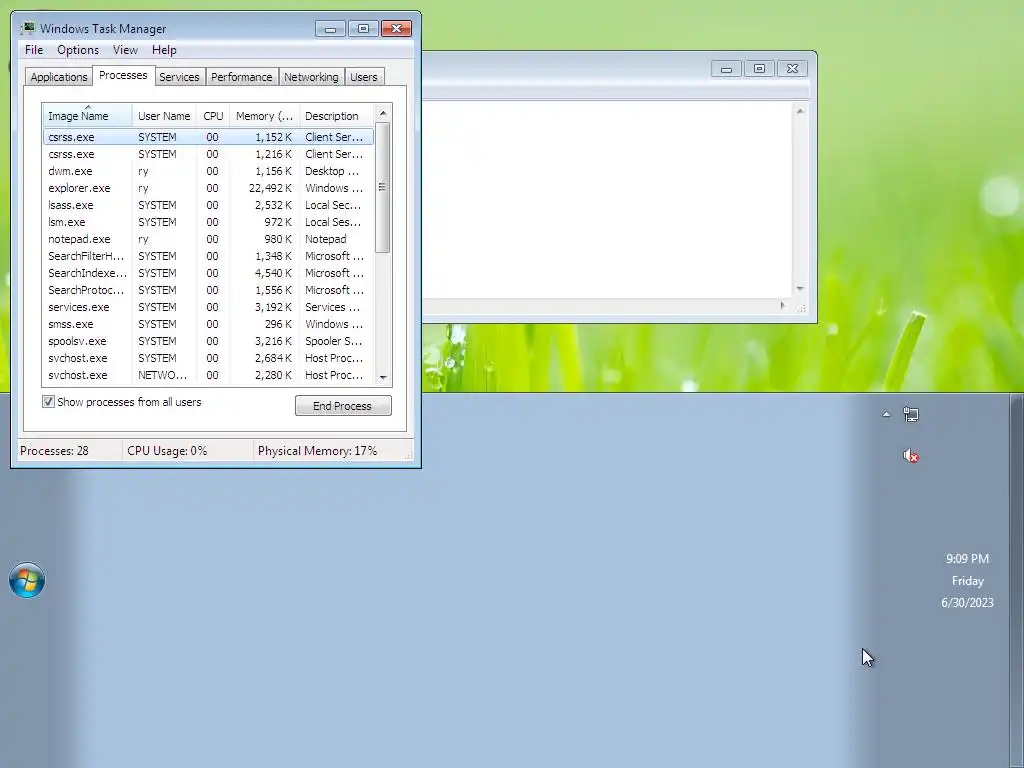Select the notepad.exe process
The height and width of the screenshot is (768, 1024).
208,239
